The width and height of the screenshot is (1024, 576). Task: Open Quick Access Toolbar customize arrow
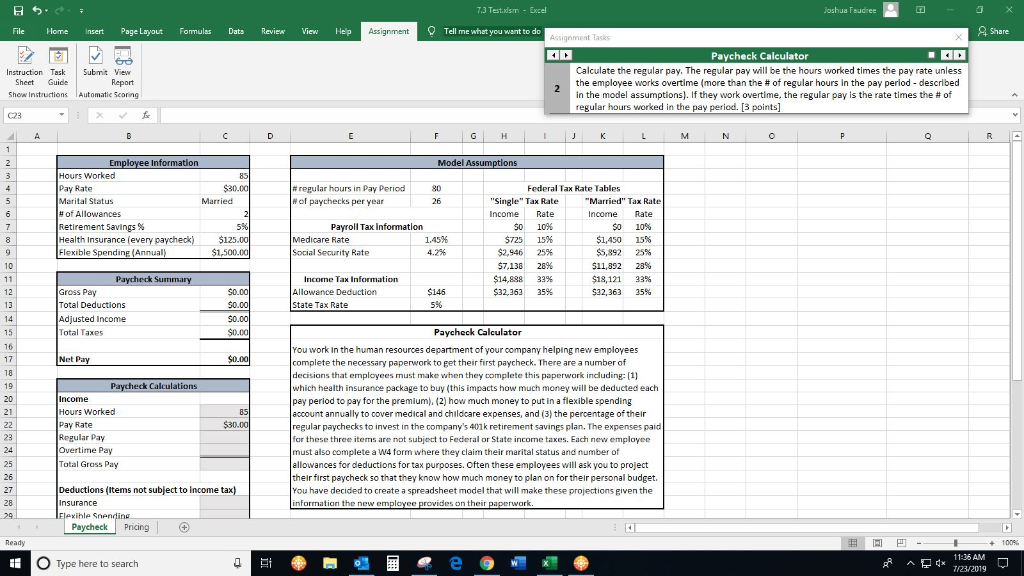point(81,11)
